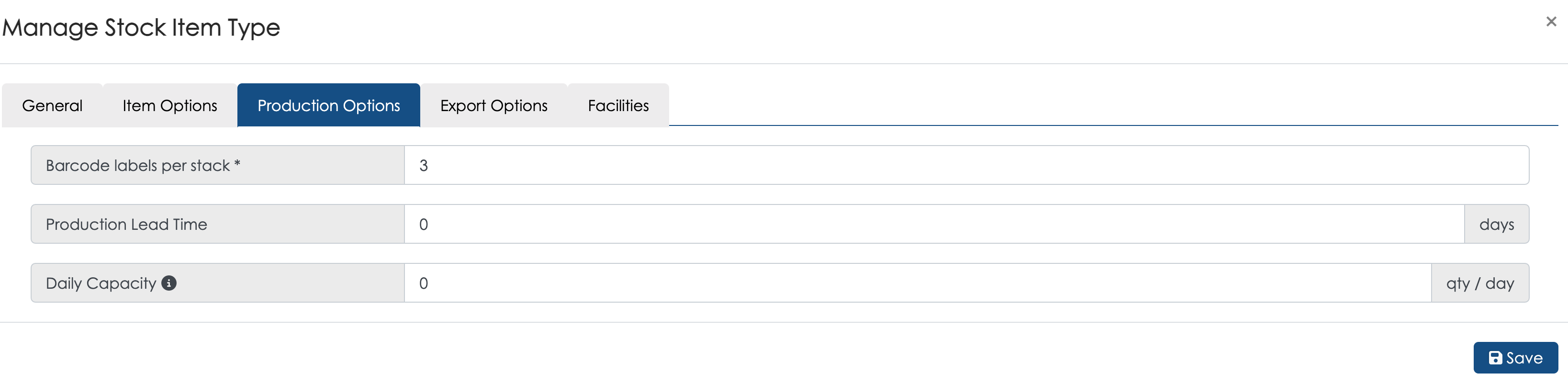The height and width of the screenshot is (385, 1568).
Task: Click the qty / day unit suffix
Action: 1480,283
